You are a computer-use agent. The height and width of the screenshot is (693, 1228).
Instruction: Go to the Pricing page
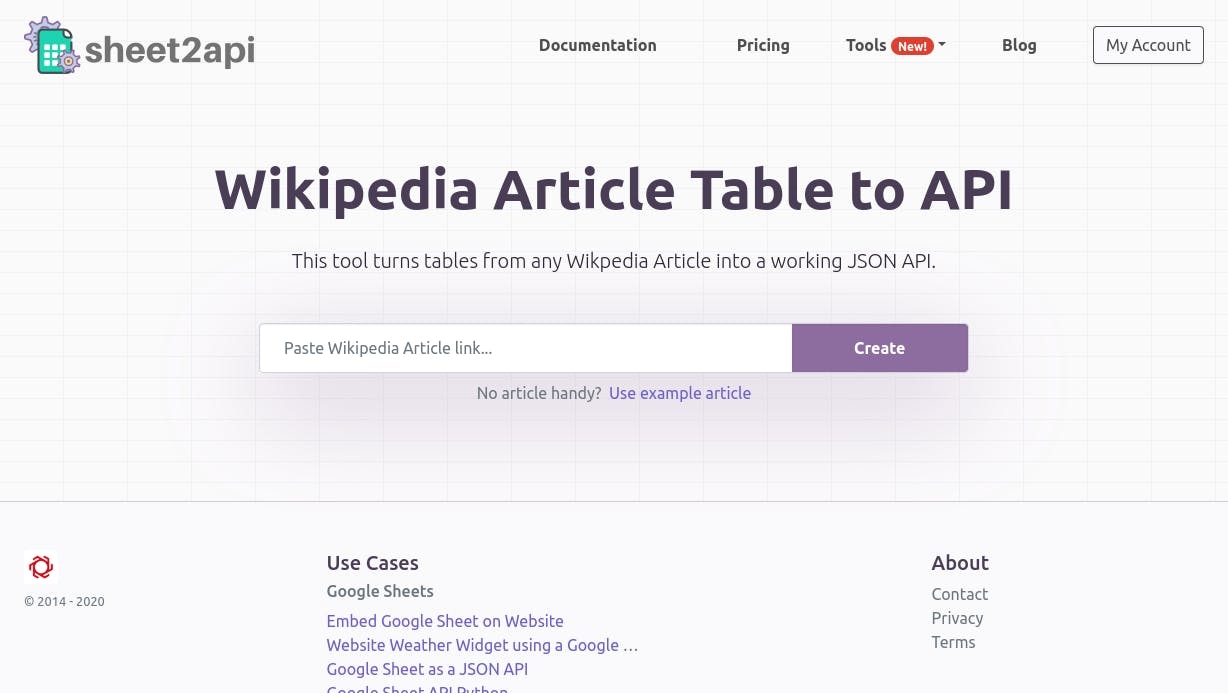763,45
